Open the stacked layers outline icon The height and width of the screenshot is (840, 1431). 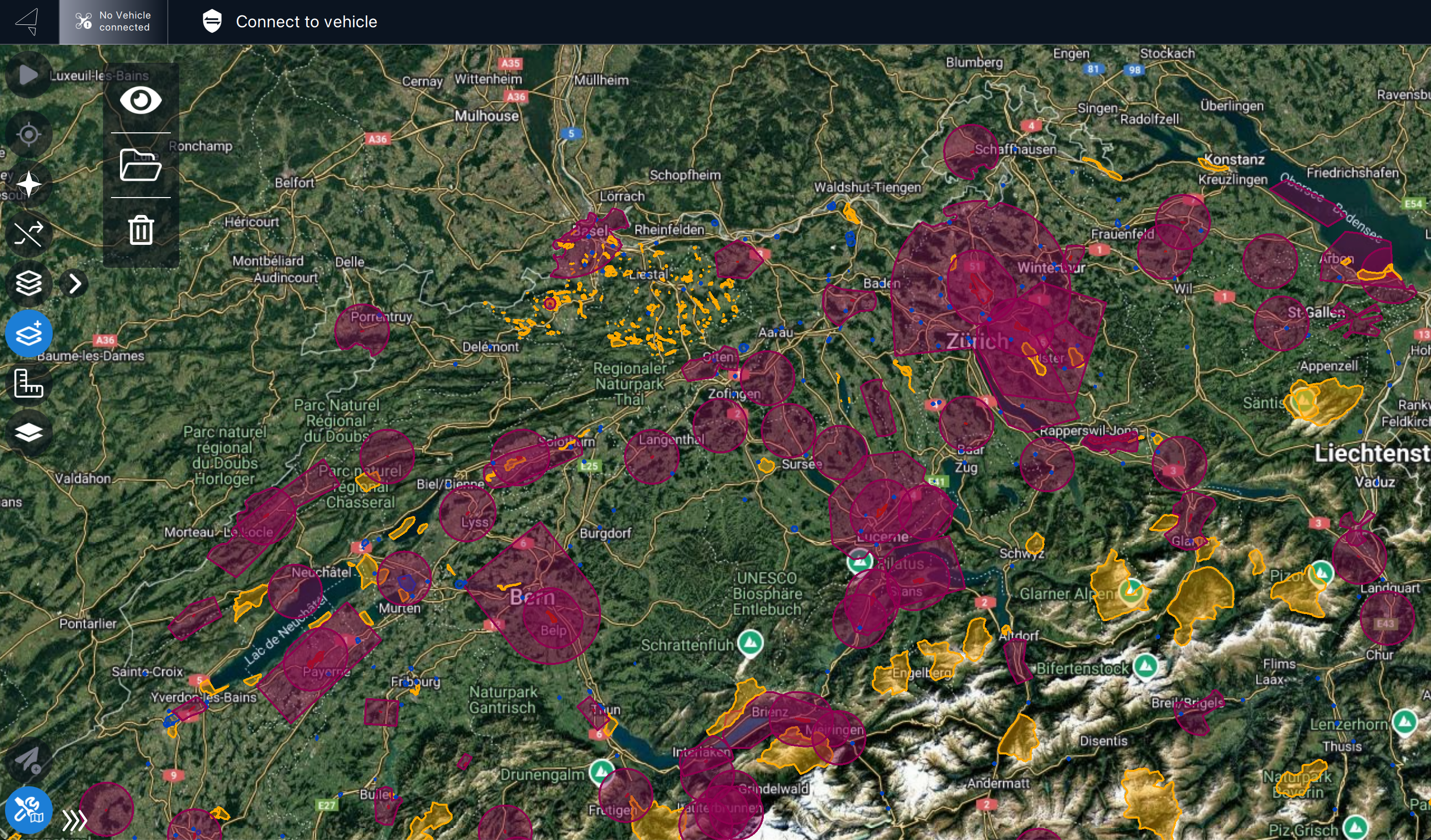(28, 283)
